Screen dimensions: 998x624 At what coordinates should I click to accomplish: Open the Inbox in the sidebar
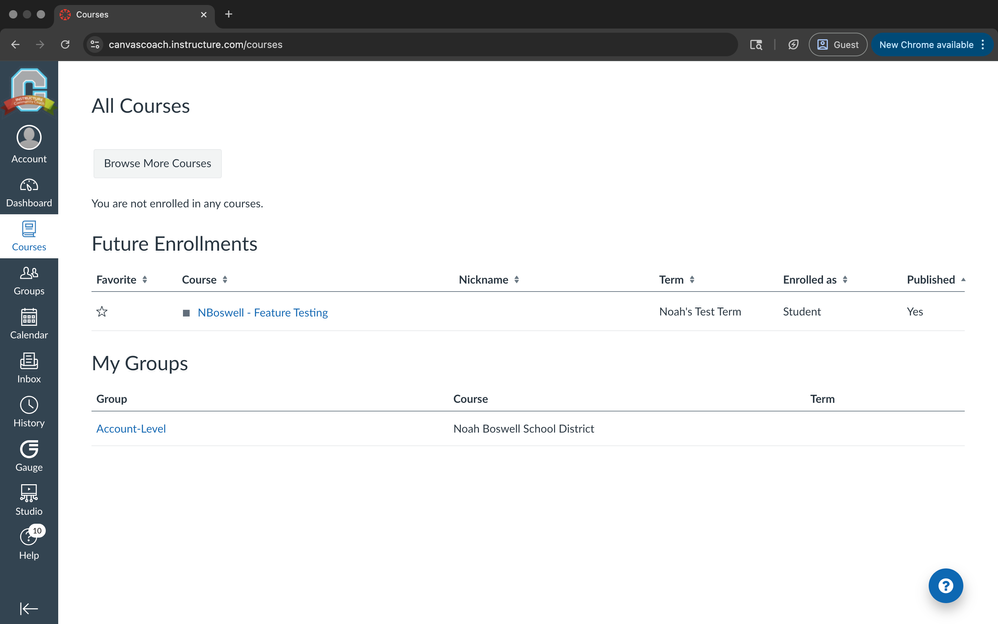29,368
